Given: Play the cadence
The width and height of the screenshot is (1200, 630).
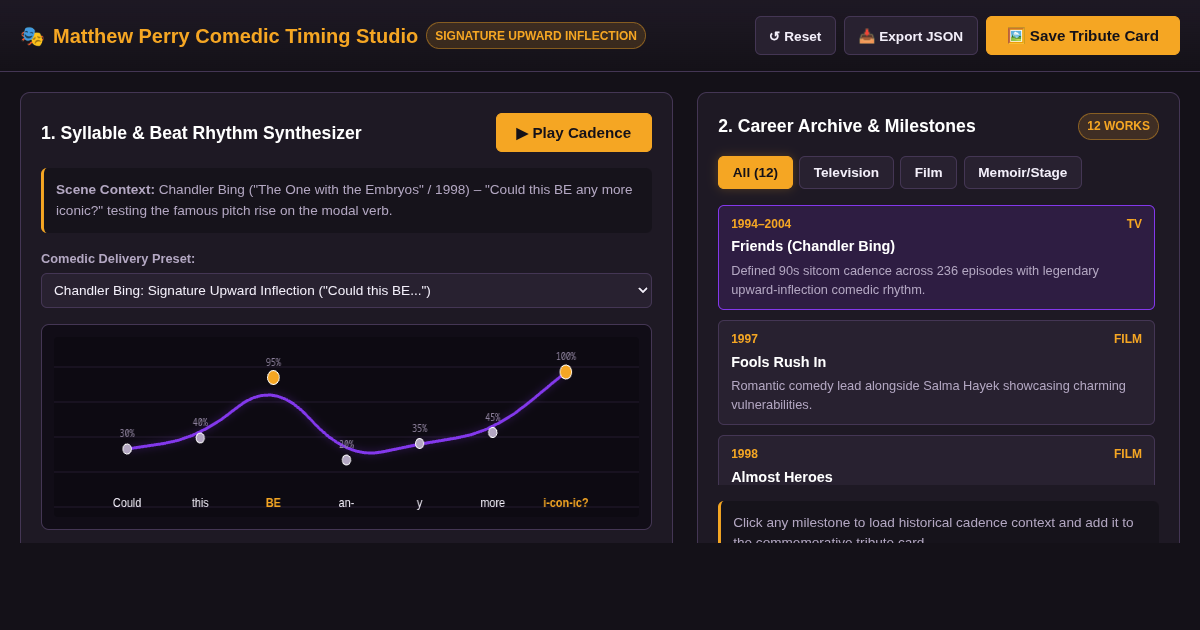Looking at the screenshot, I should tap(574, 133).
